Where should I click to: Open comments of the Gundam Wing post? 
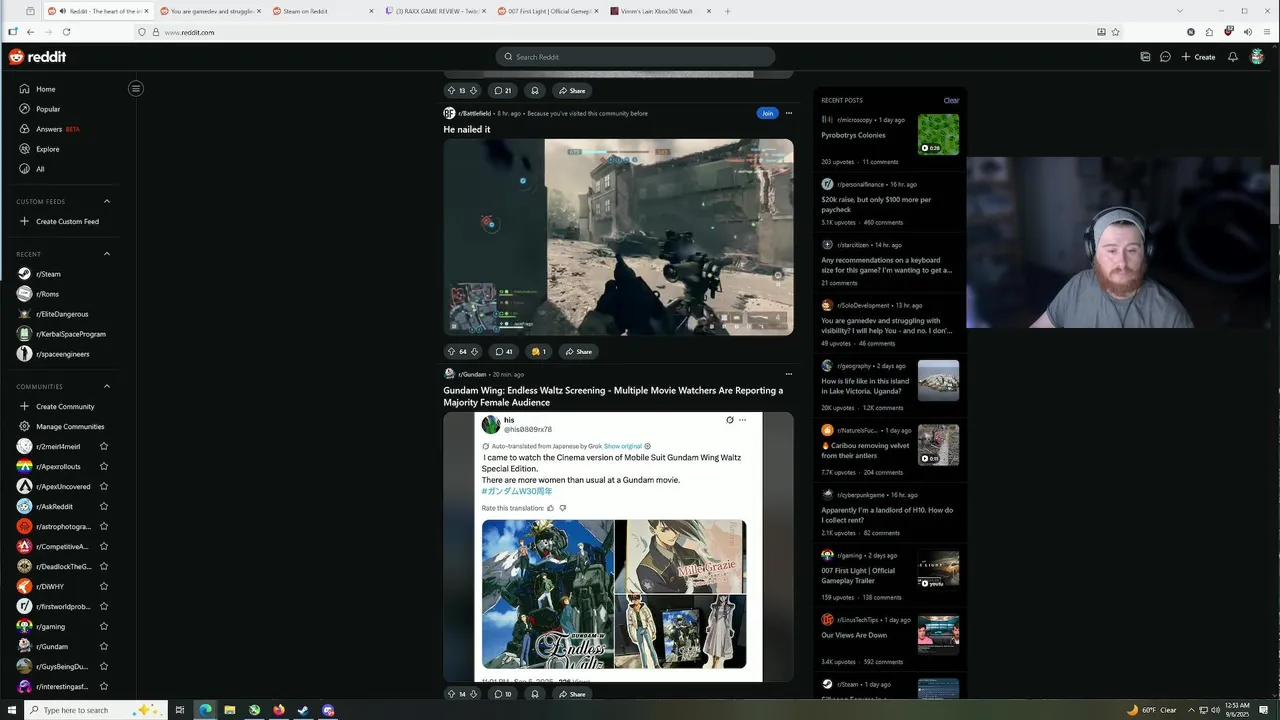pyautogui.click(x=503, y=694)
